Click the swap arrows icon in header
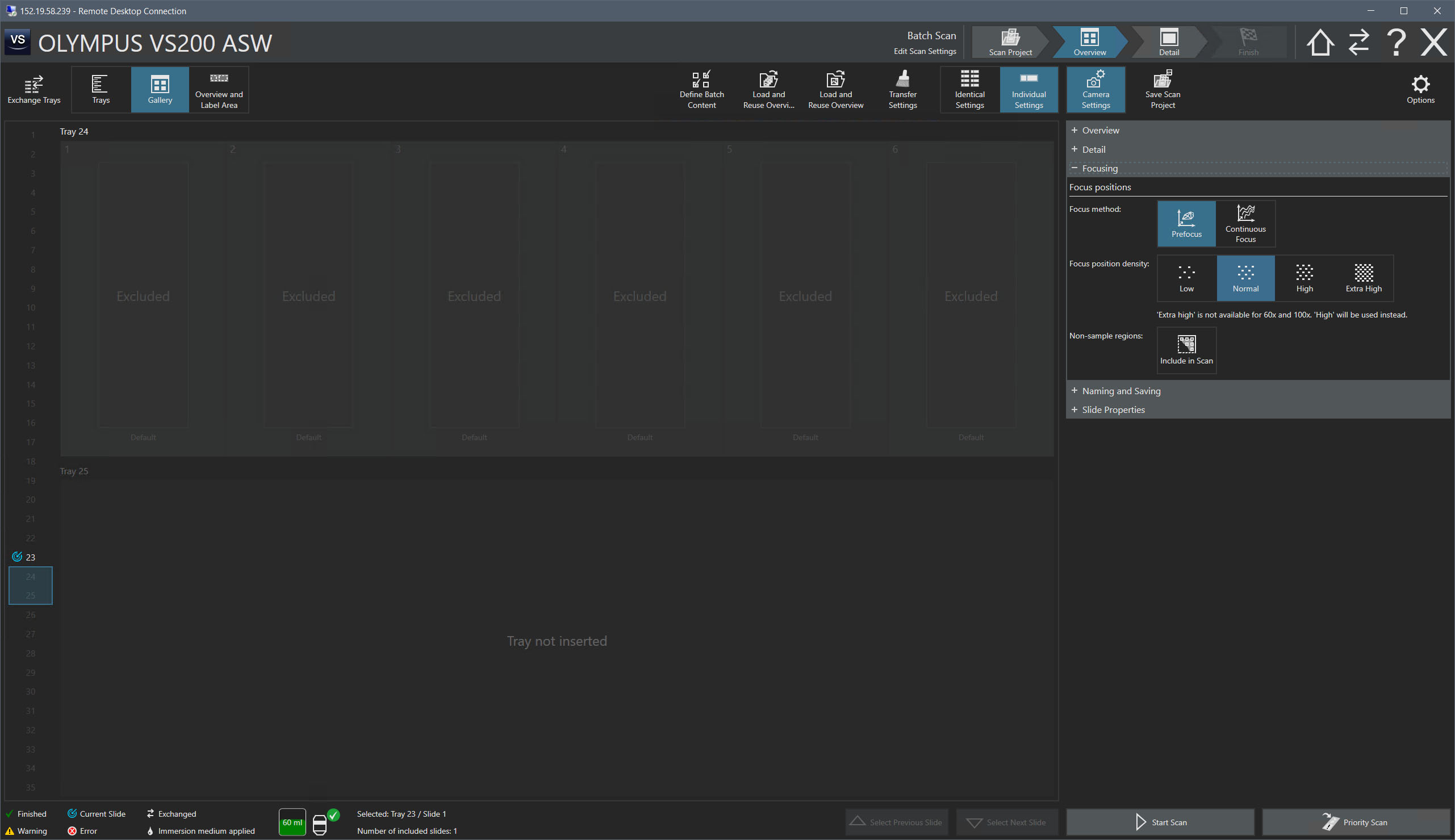The height and width of the screenshot is (840, 1455). (1358, 42)
